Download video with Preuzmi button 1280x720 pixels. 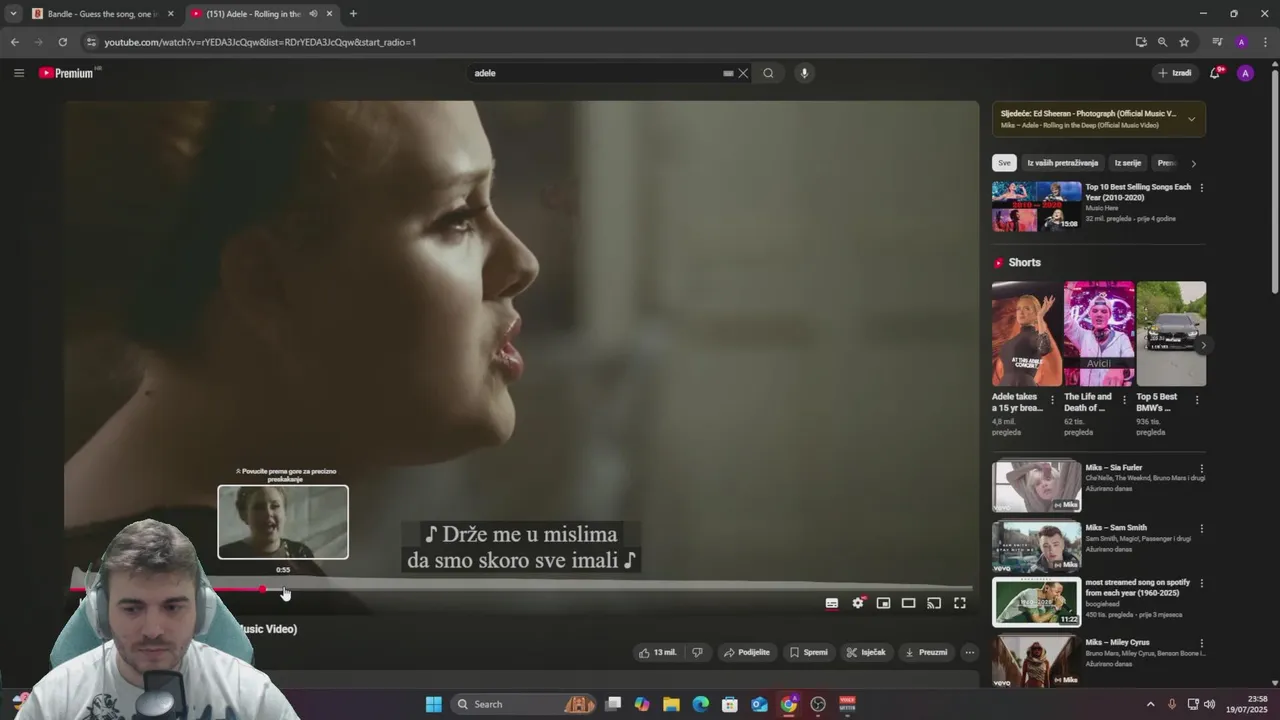(926, 652)
